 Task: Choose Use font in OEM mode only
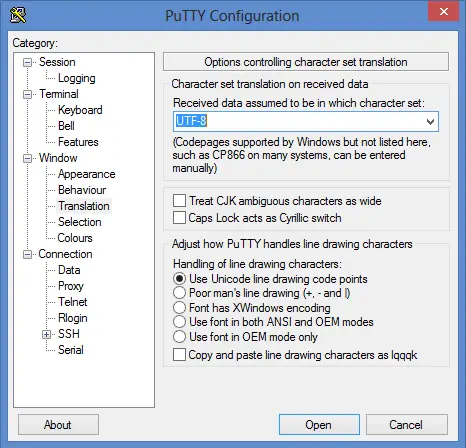179,337
